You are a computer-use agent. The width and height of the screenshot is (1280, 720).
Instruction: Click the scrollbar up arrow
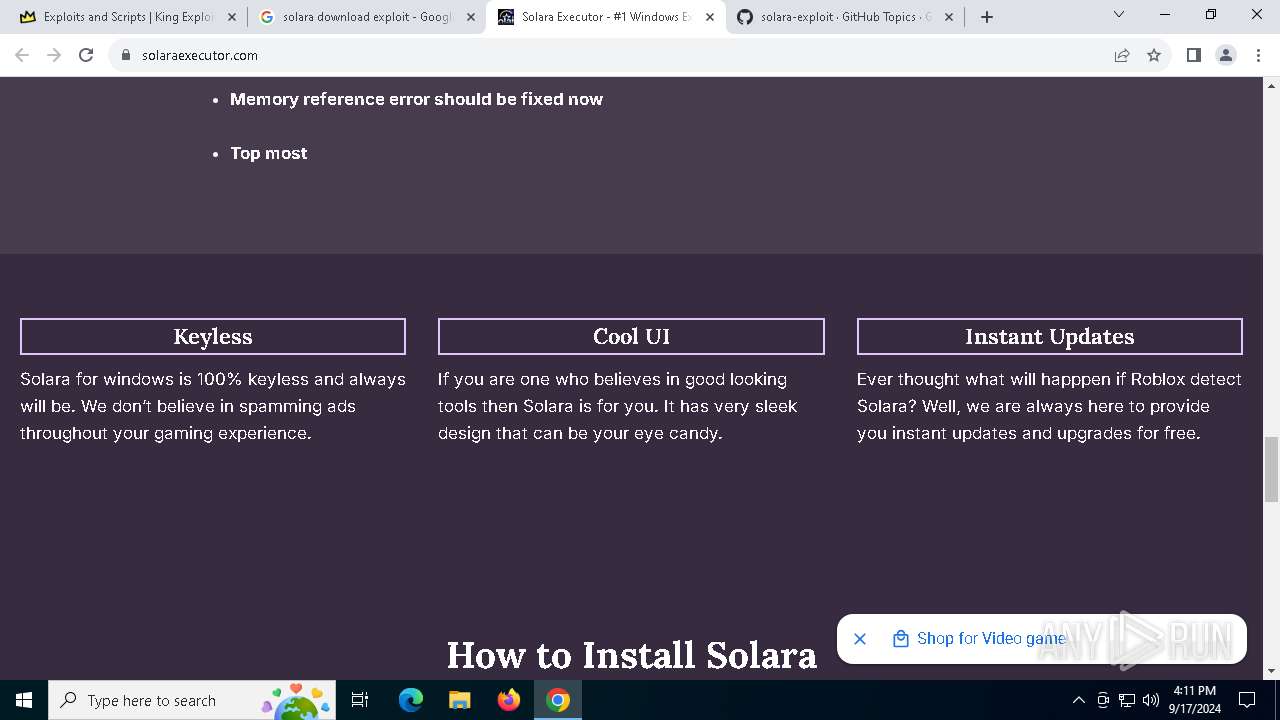(1271, 84)
